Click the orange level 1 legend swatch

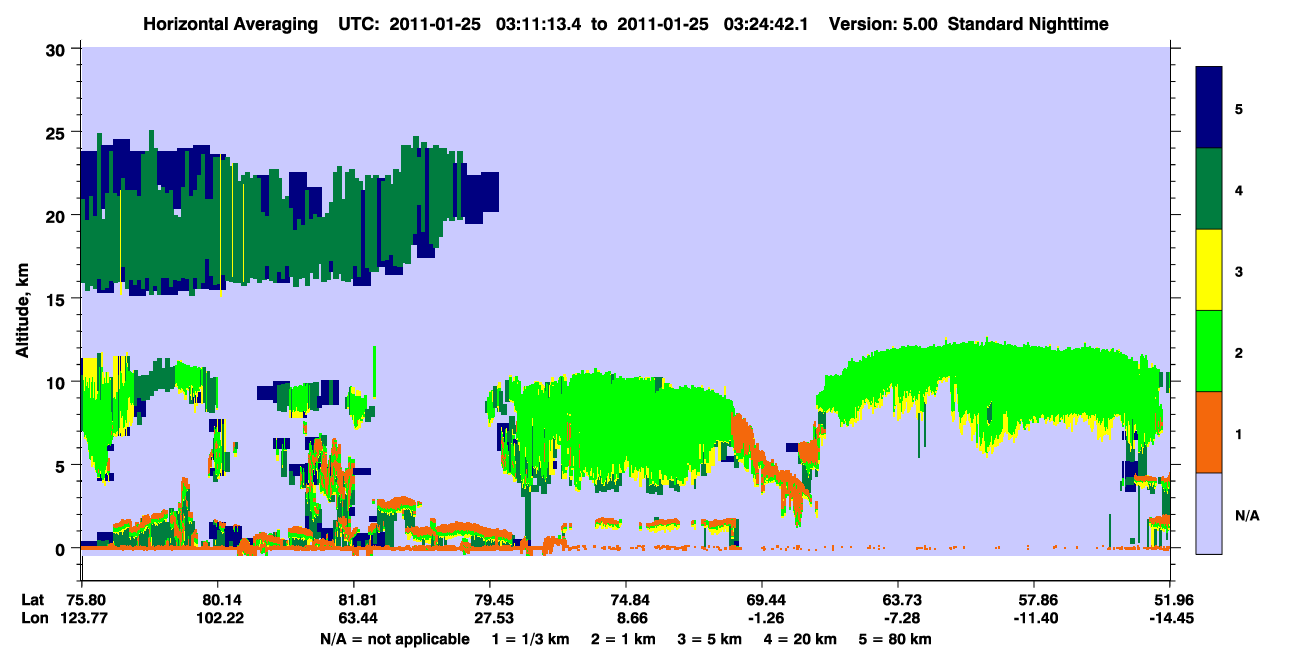[x=1209, y=431]
